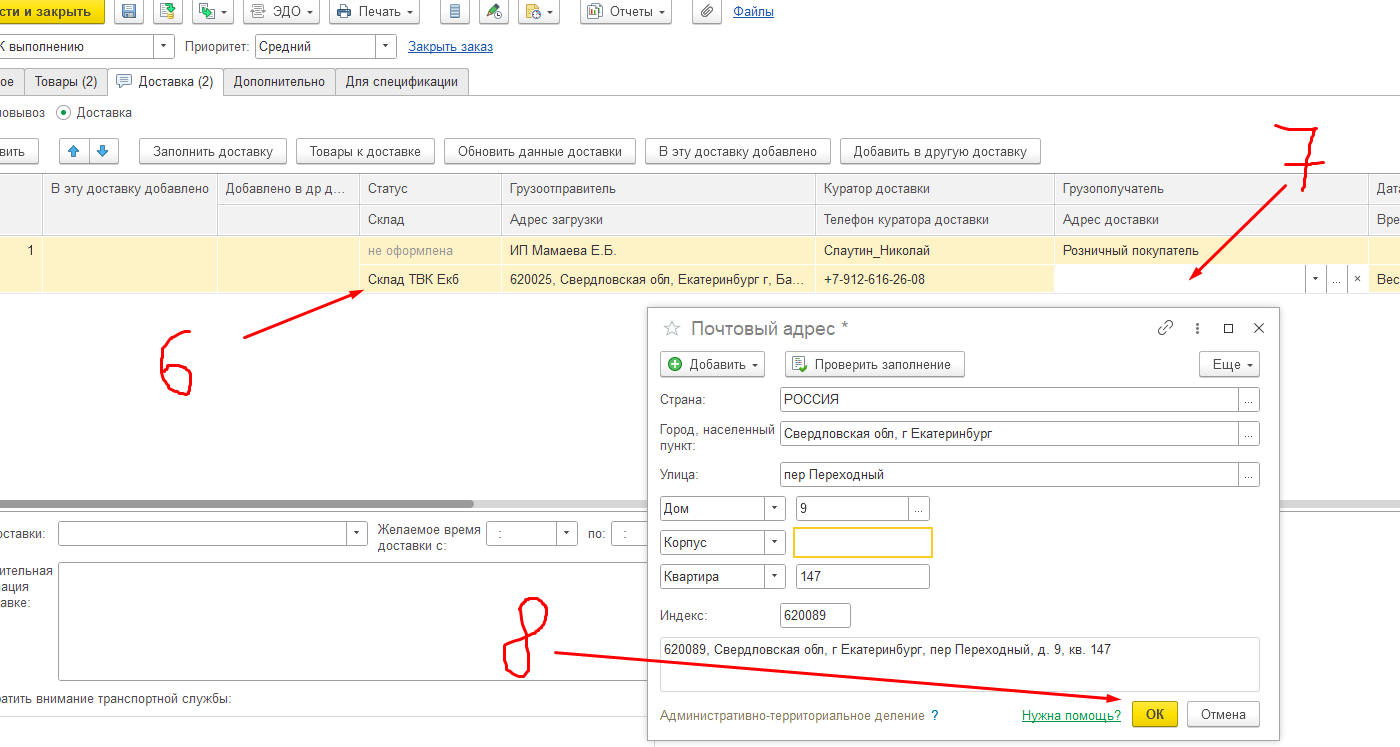Expand the К выполнению status dropdown
1400x747 pixels.
(164, 46)
